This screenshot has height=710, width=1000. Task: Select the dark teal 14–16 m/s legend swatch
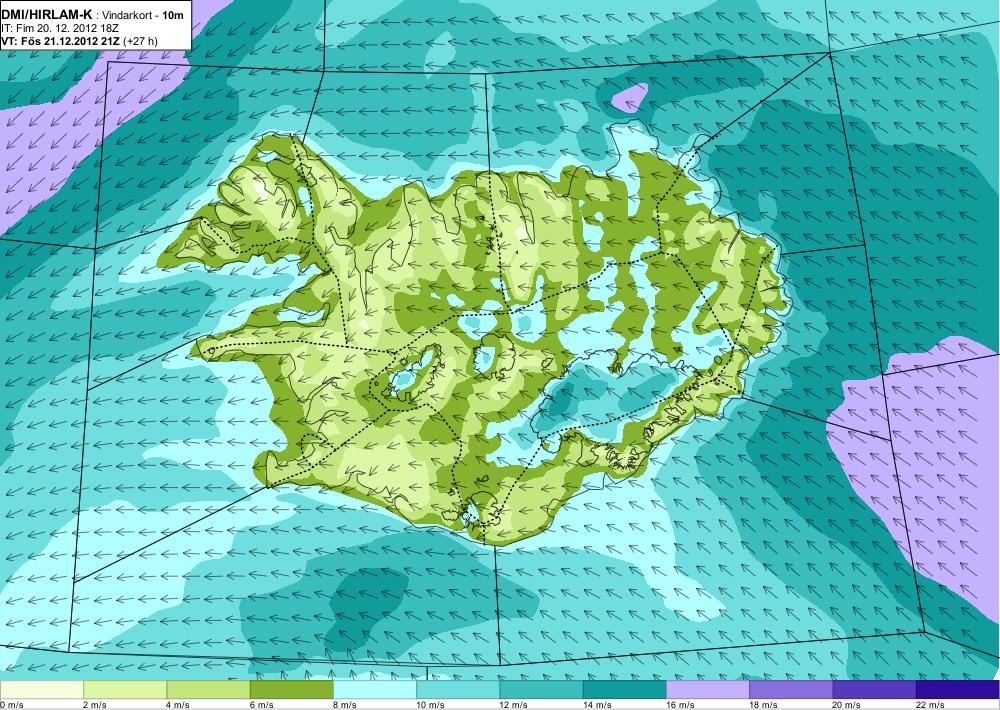624,690
